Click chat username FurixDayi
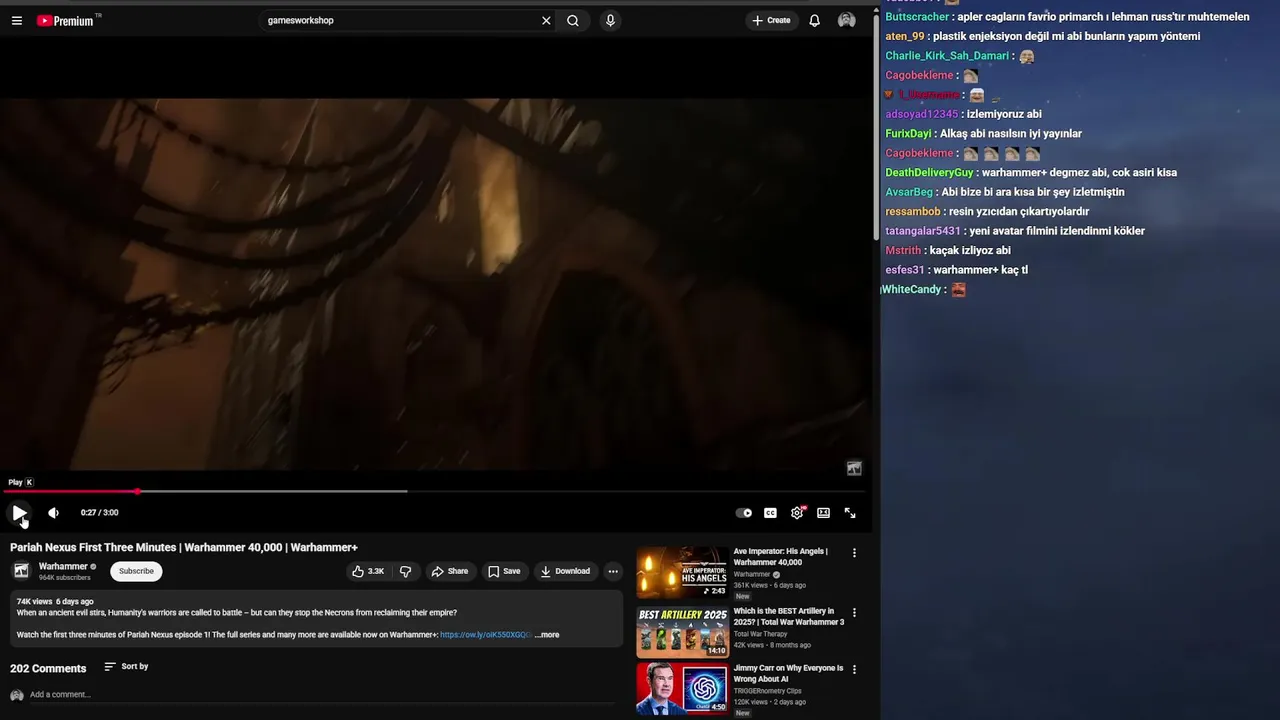 point(908,133)
